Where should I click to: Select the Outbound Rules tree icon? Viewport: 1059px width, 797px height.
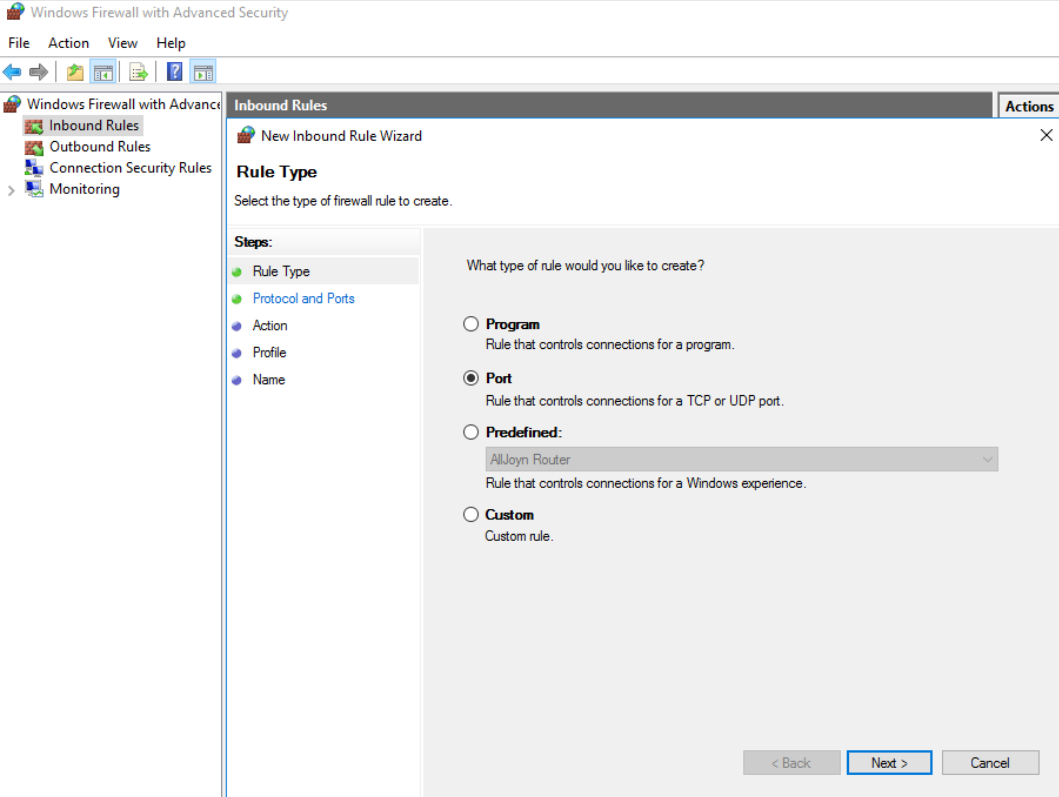pos(34,147)
